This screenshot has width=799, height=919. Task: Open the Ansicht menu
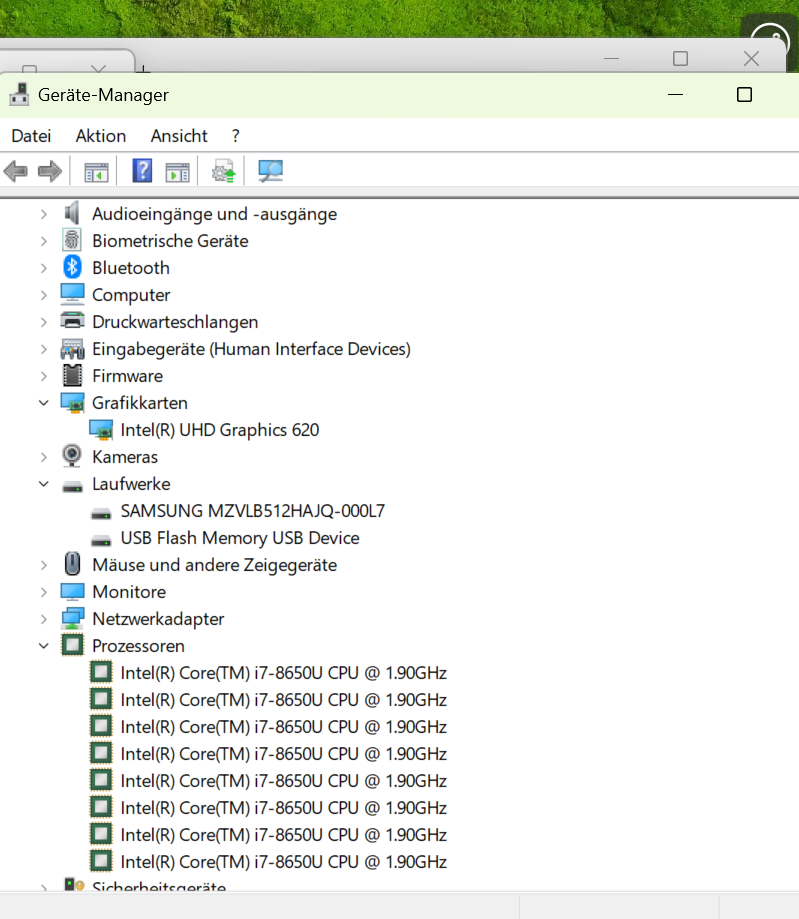click(179, 136)
